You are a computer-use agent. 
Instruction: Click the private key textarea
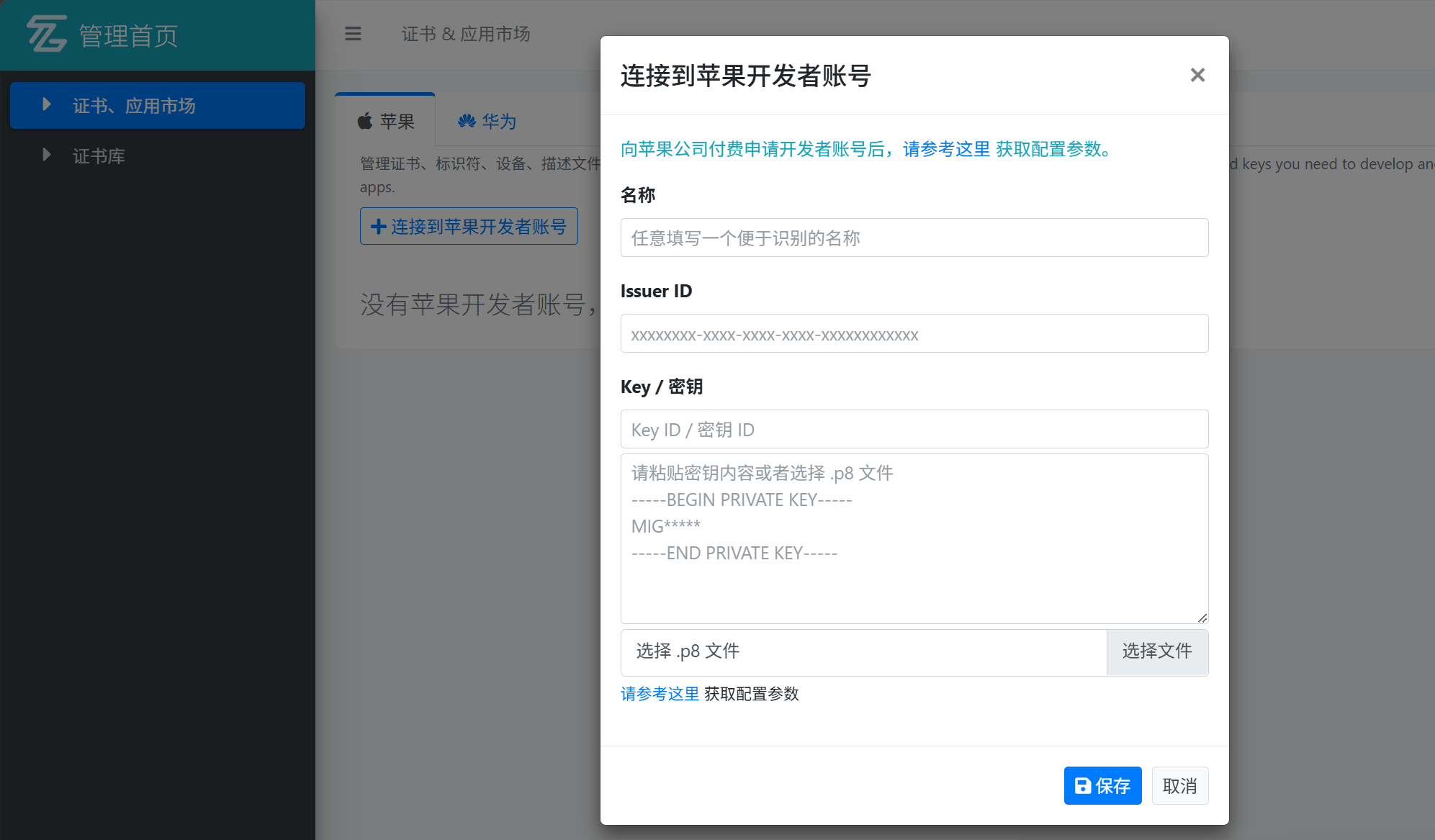pos(914,538)
